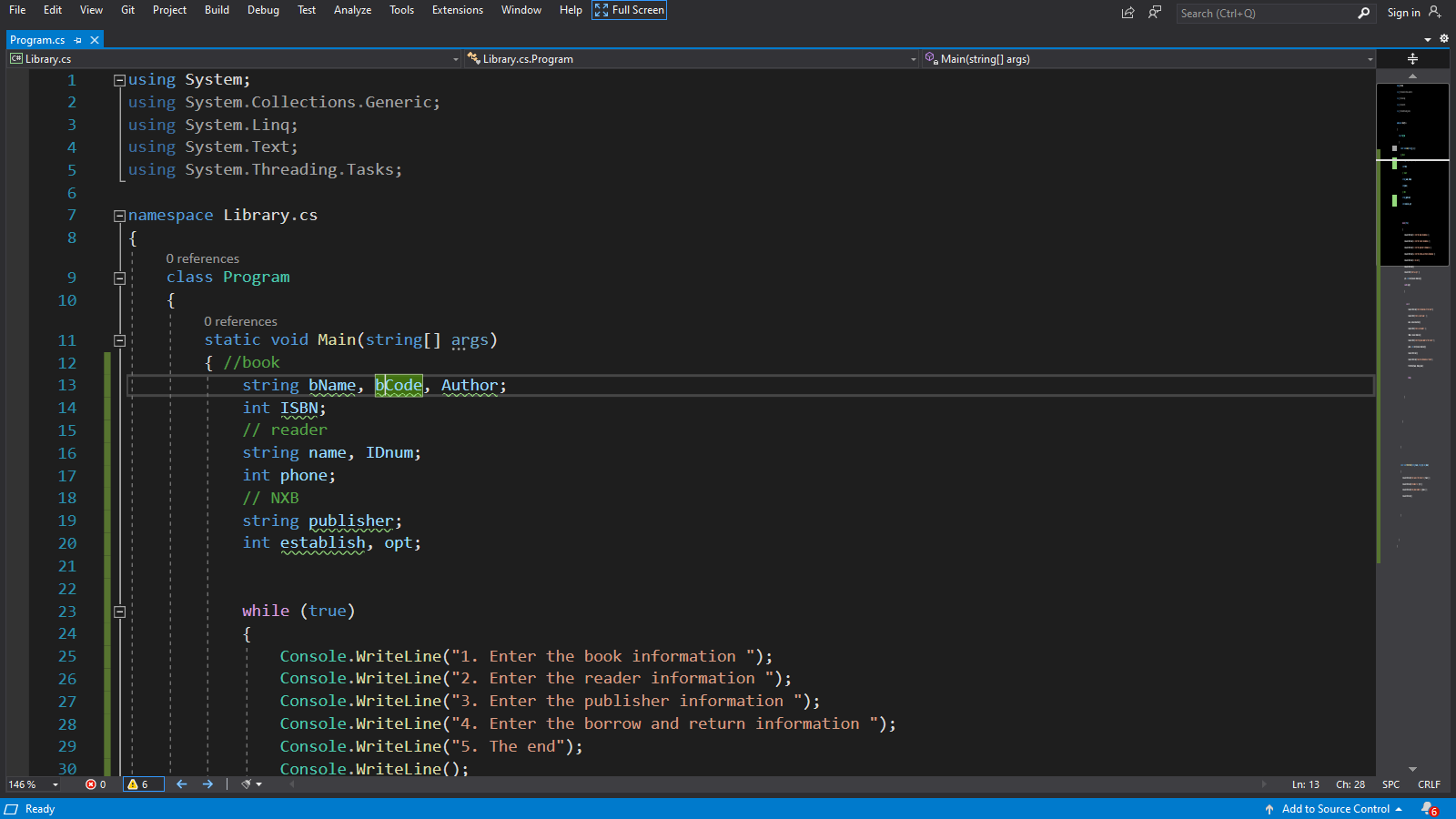Open the document window settings gear
This screenshot has height=819, width=1456.
pos(1444,39)
